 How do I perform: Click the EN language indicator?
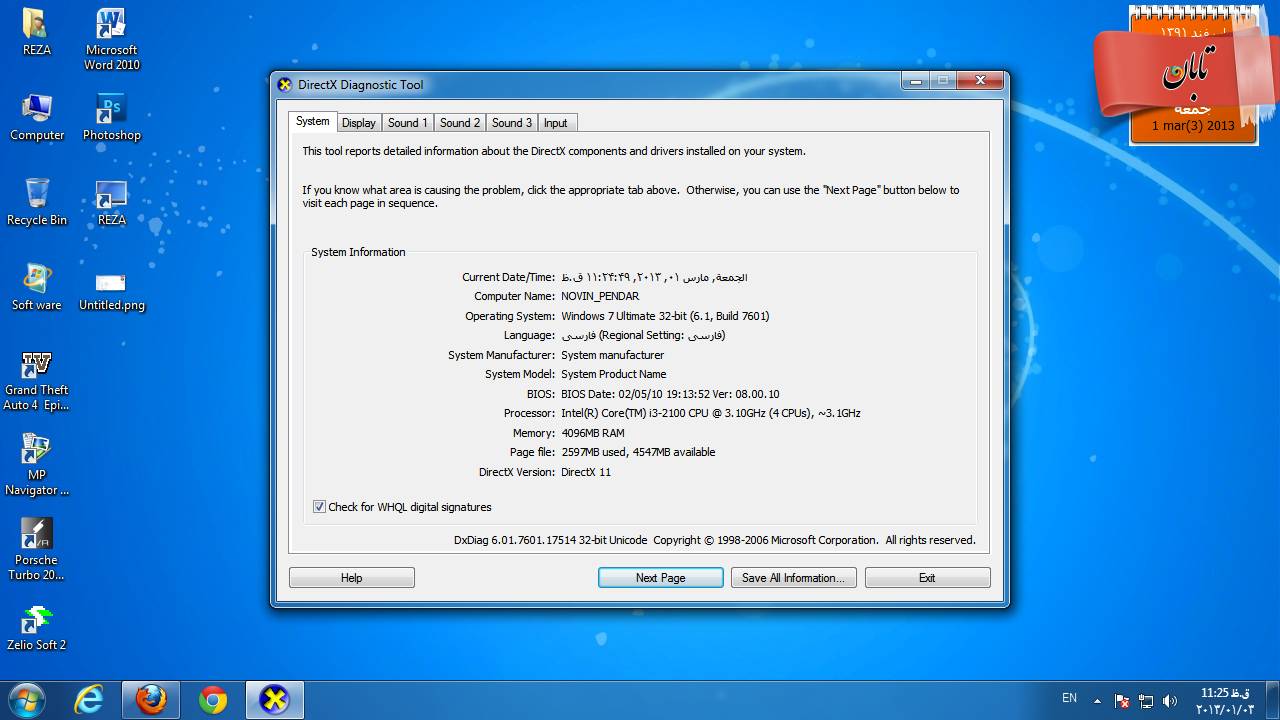[1069, 698]
